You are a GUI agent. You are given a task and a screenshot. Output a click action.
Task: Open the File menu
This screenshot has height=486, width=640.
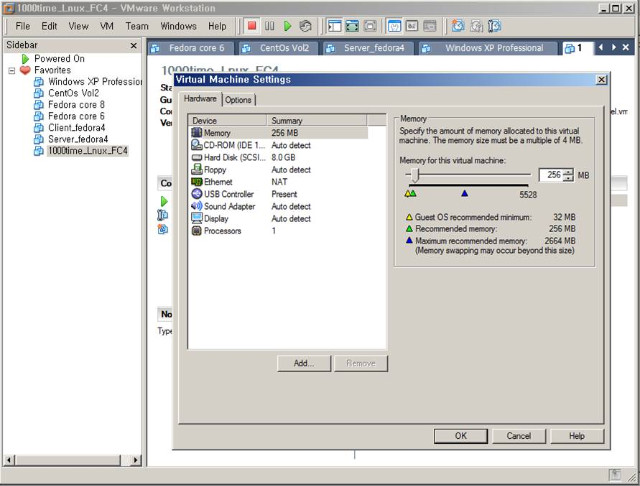23,26
